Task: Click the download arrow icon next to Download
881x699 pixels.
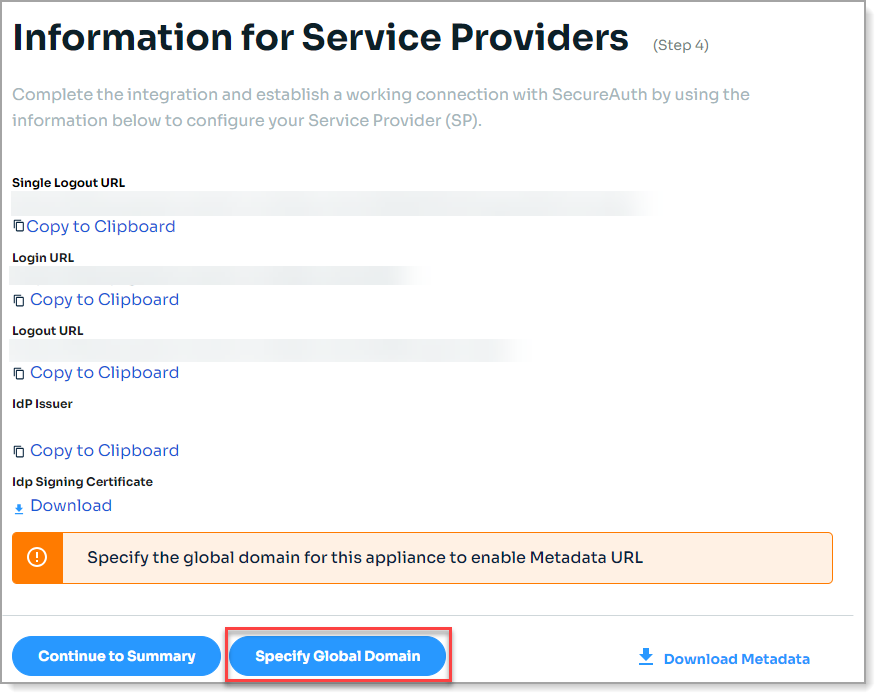Action: pyautogui.click(x=18, y=507)
